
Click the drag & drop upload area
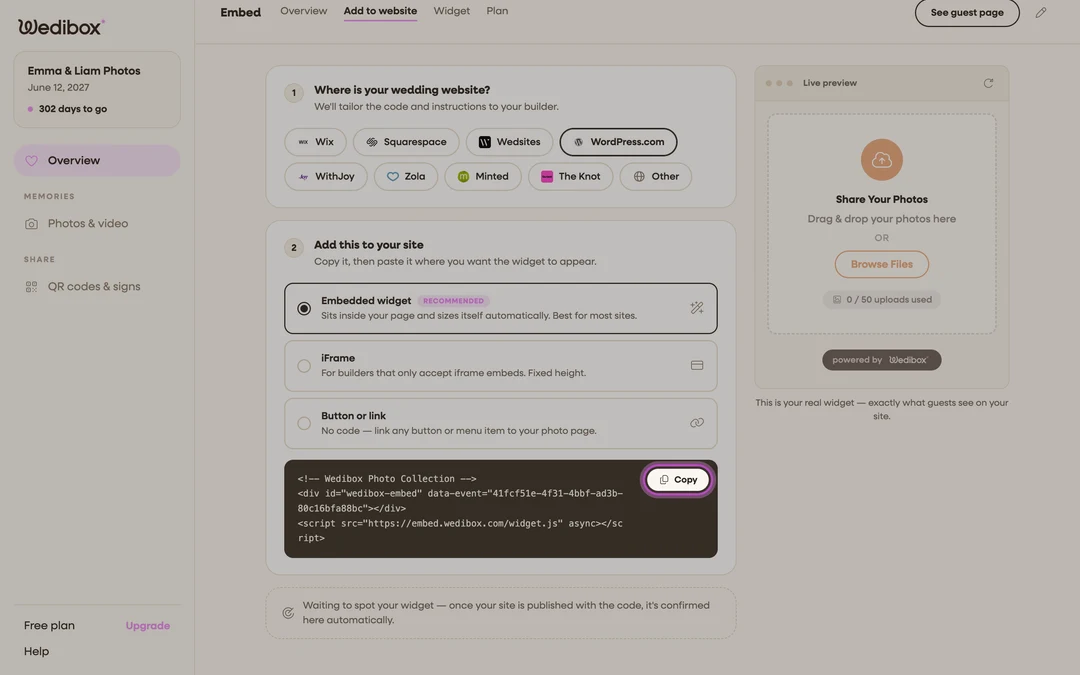882,224
